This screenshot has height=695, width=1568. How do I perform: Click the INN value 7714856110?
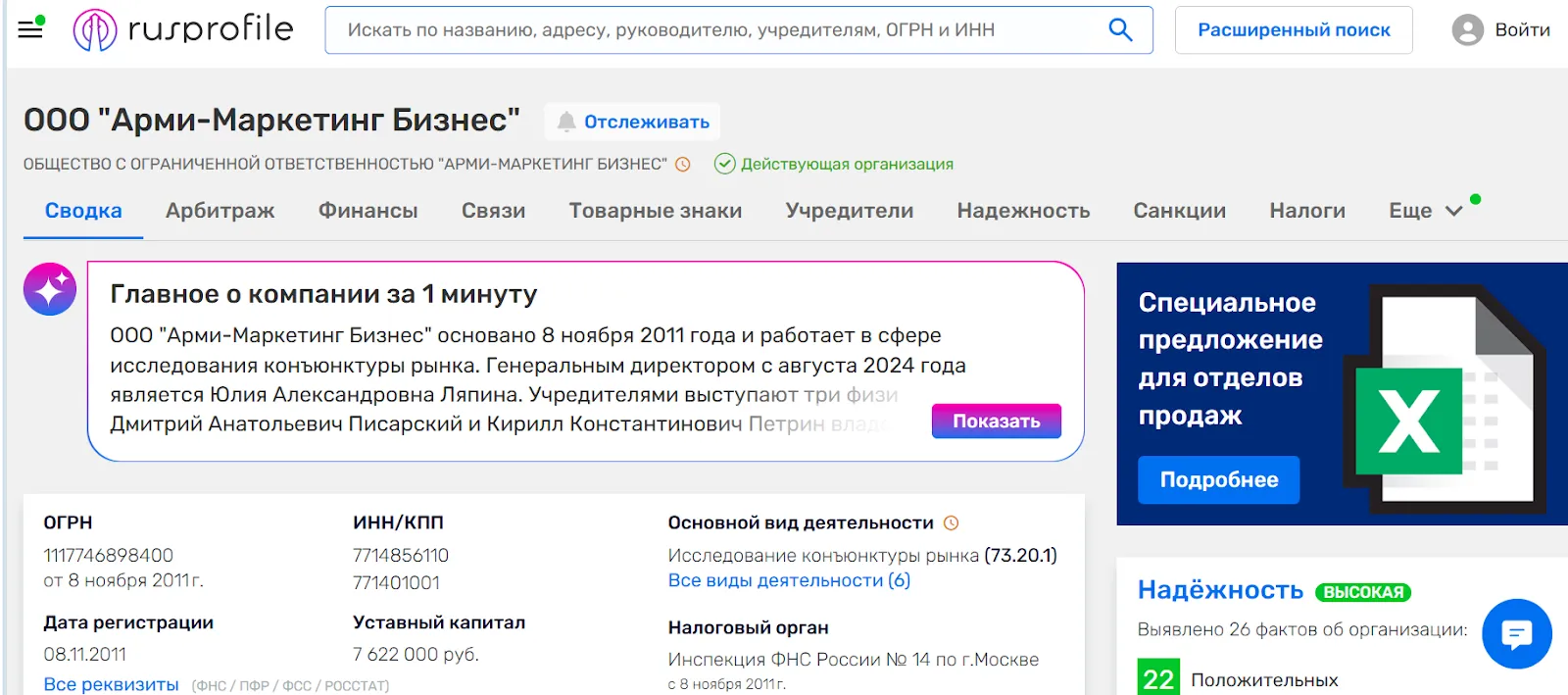coord(401,556)
